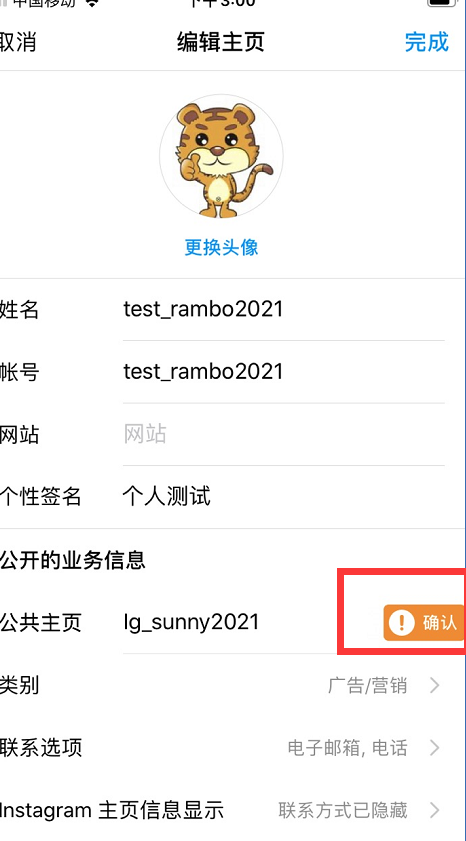Tap the battery icon in the status bar
Screen dimensions: 466x841
click(x=442, y=3)
